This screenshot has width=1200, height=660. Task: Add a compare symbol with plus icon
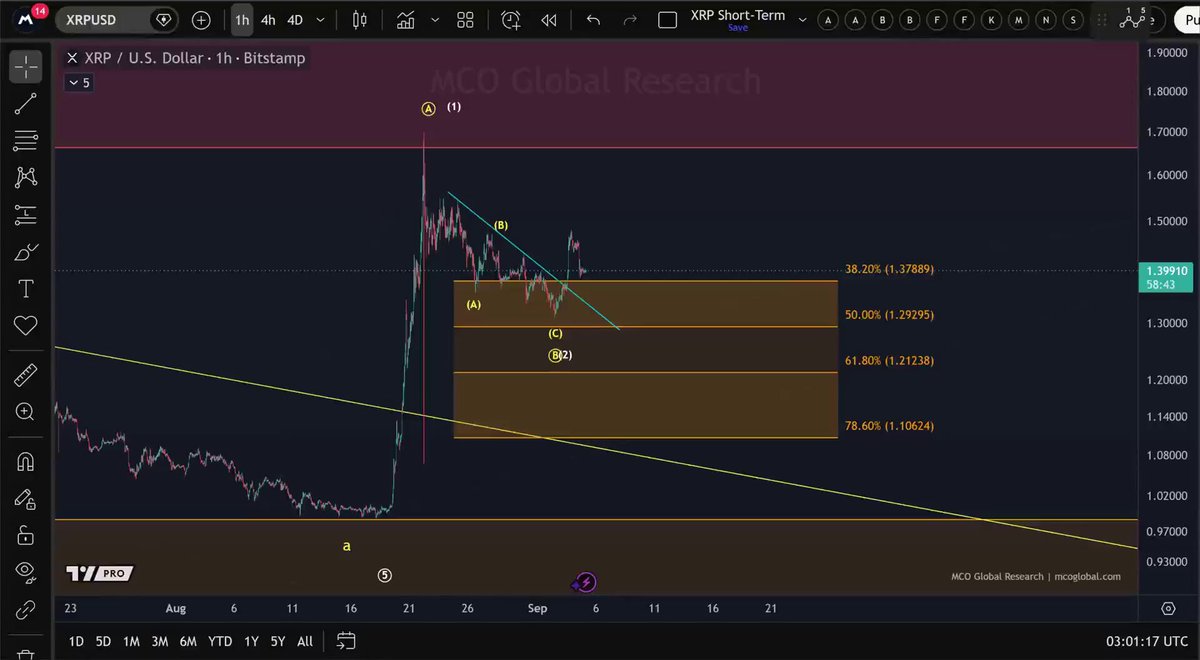pyautogui.click(x=201, y=20)
